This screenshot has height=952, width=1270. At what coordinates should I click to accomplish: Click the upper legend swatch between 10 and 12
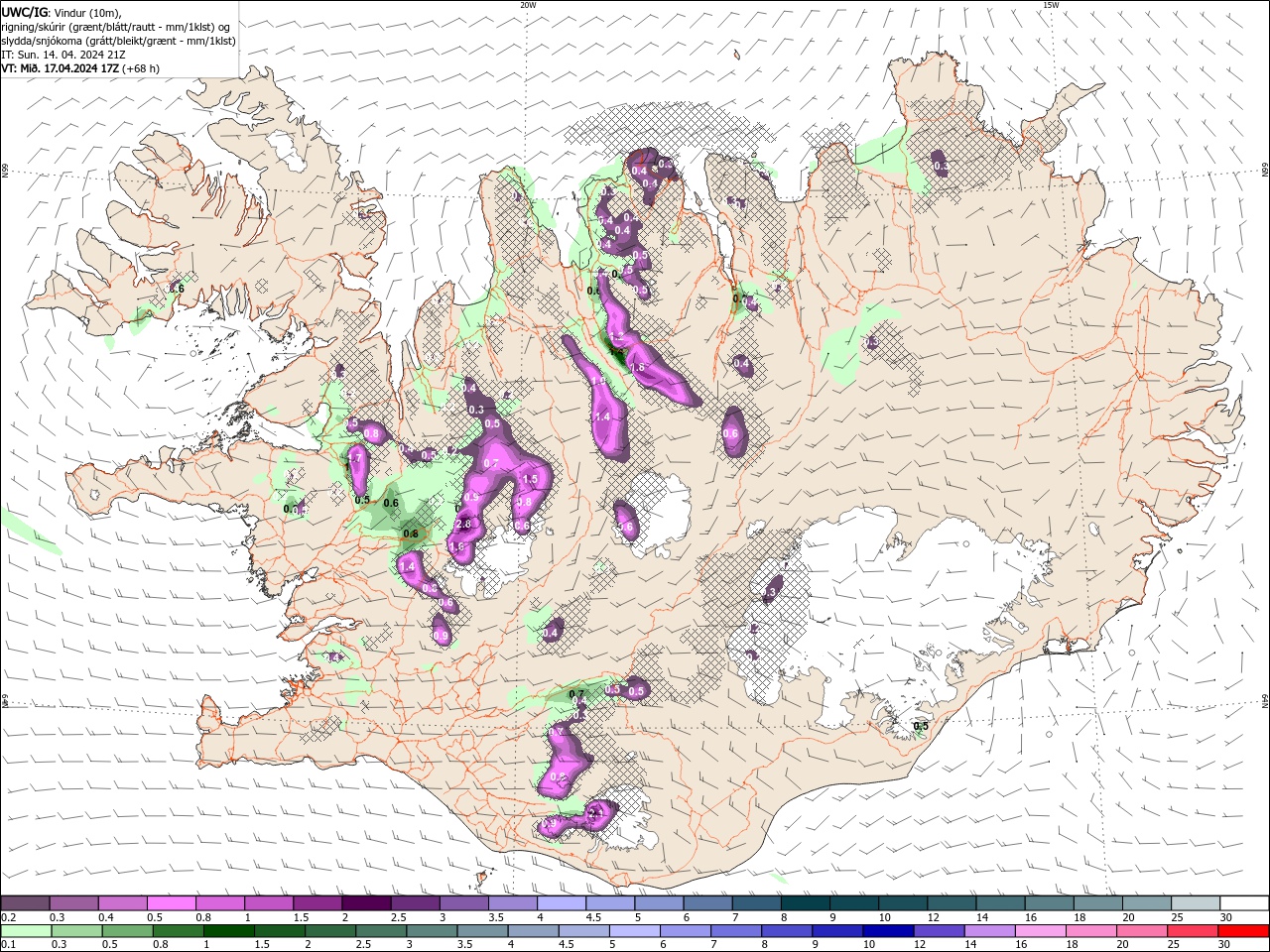pyautogui.click(x=903, y=903)
